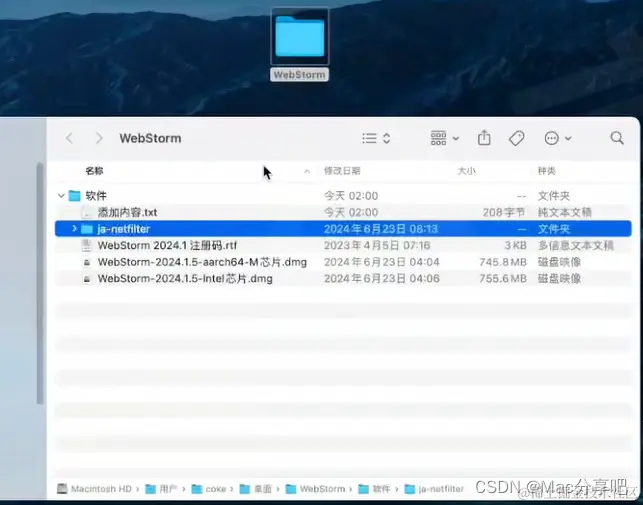Select the 添加内容.txt file
The height and width of the screenshot is (505, 643).
tap(127, 212)
